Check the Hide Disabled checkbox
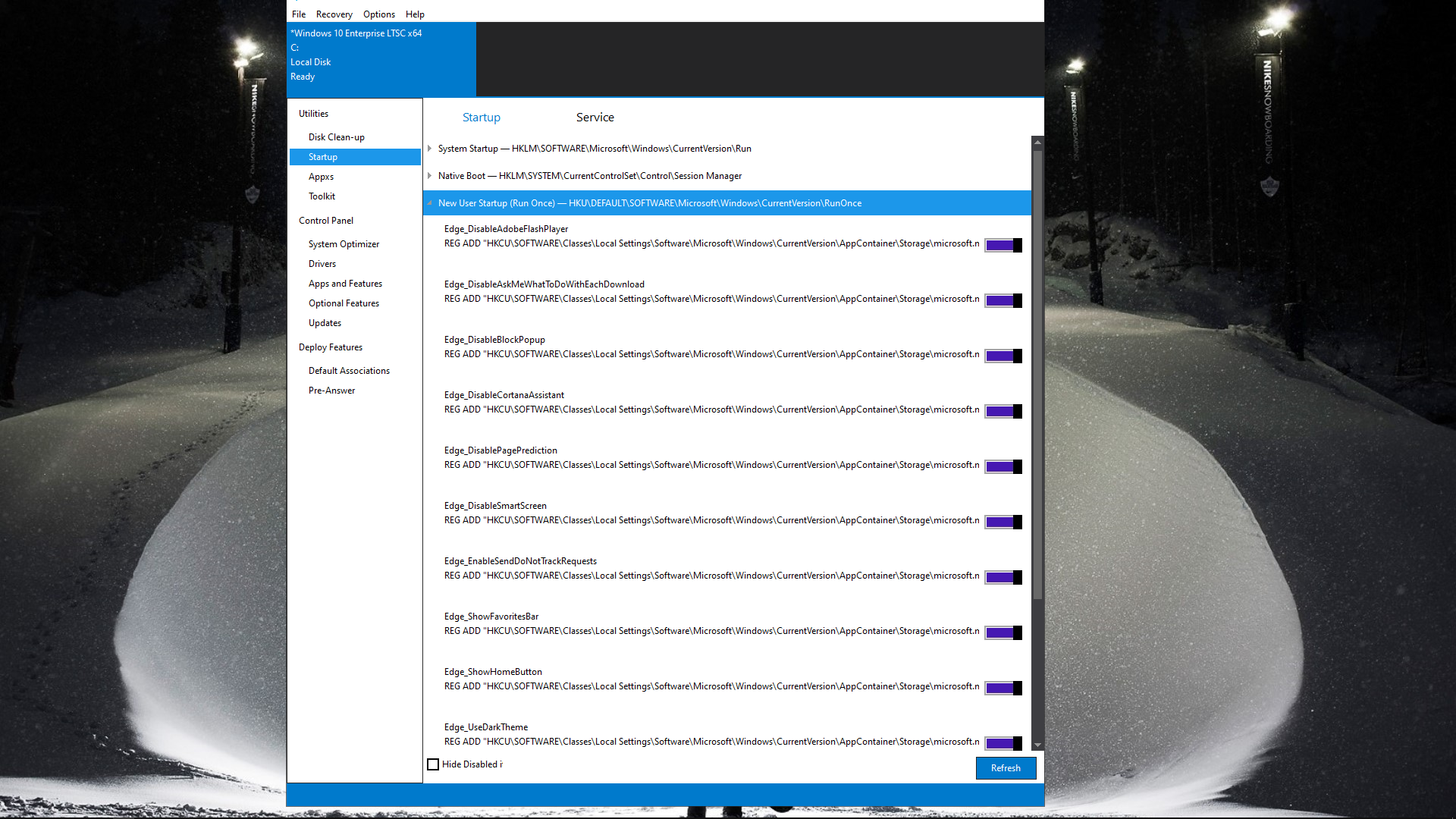Screen dimensions: 1456x819 pos(433,764)
